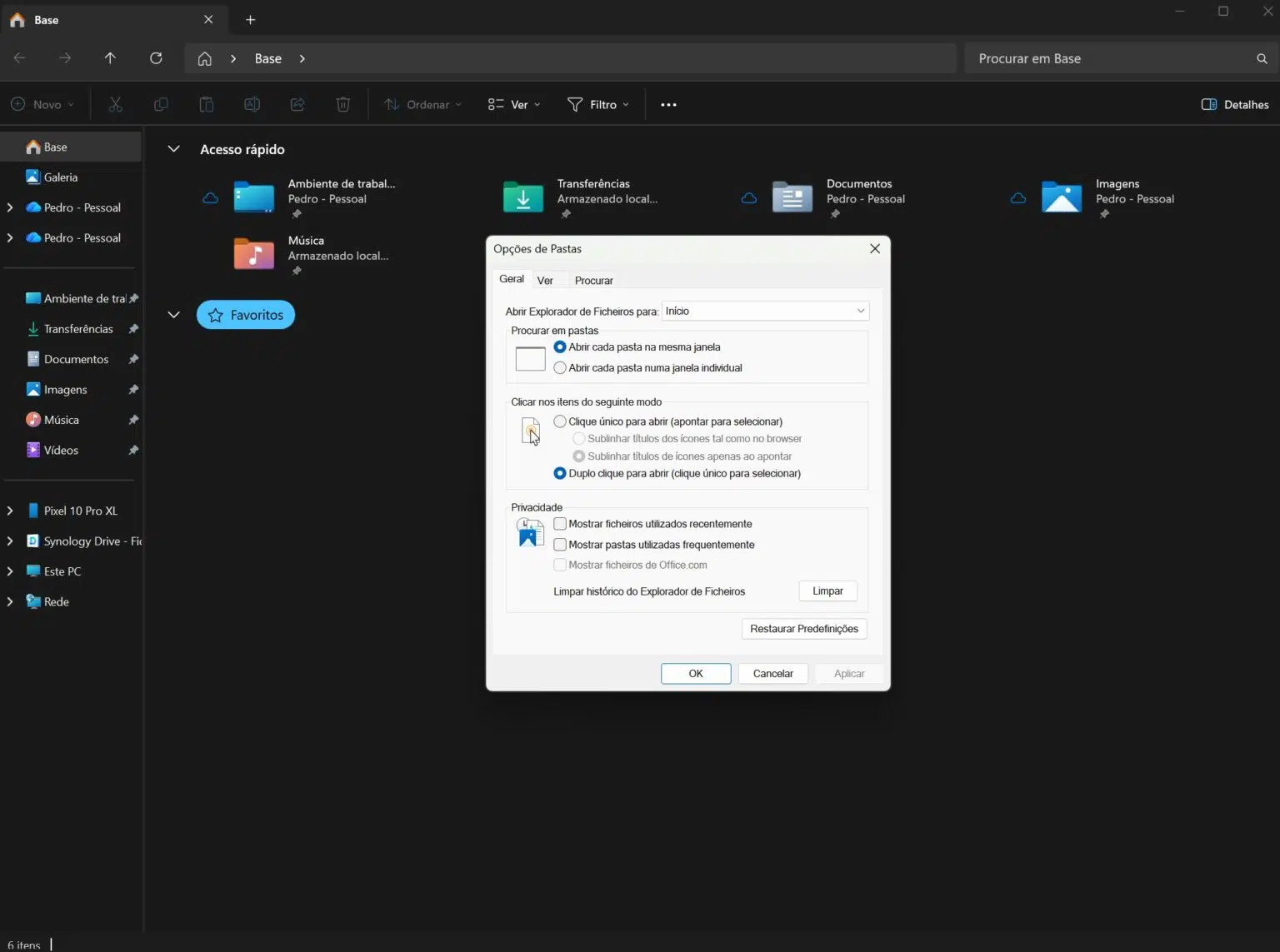Enable Mostrar pastas utilizadas frequentemente checkbox
The width and height of the screenshot is (1280, 952).
[x=560, y=545]
